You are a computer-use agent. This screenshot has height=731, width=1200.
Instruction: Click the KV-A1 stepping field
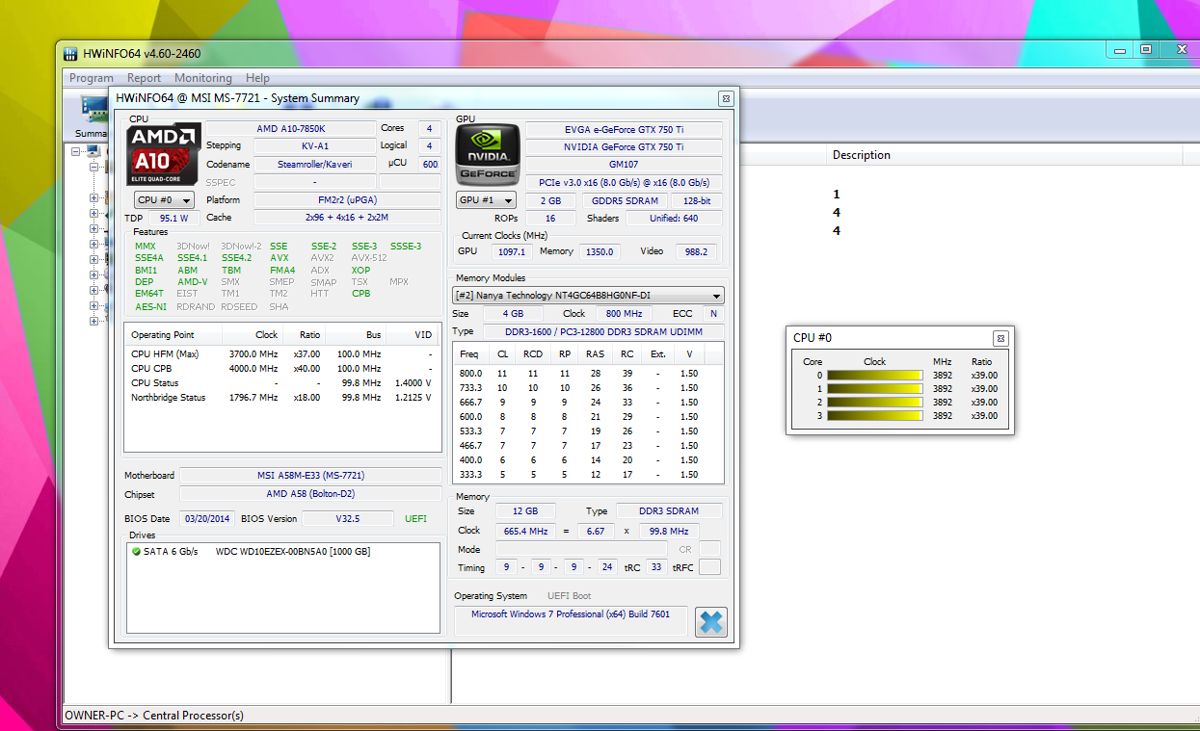click(315, 146)
